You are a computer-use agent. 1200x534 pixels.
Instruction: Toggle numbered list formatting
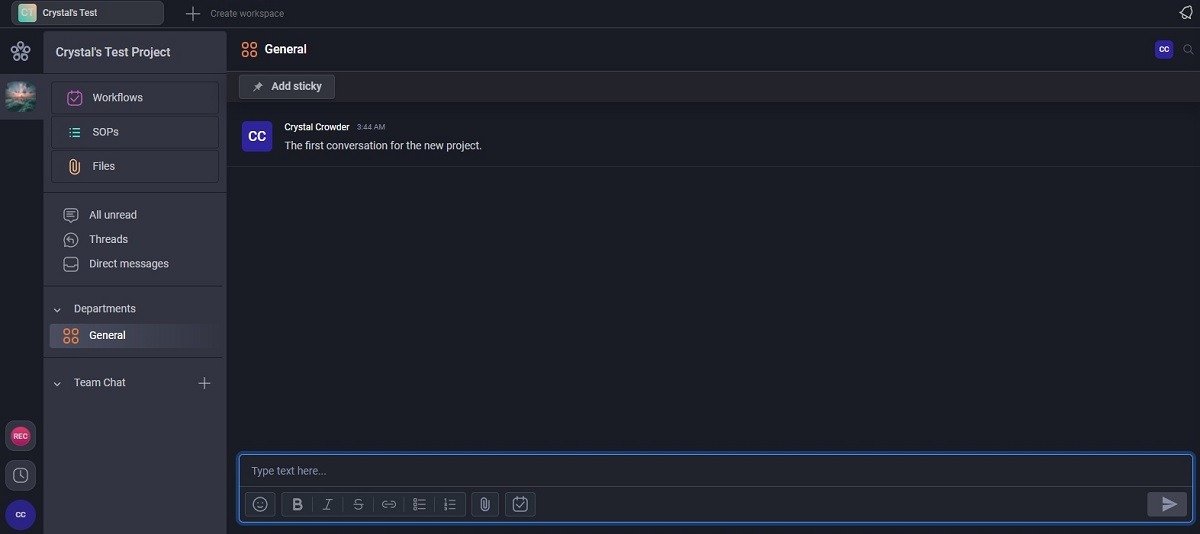pyautogui.click(x=450, y=504)
